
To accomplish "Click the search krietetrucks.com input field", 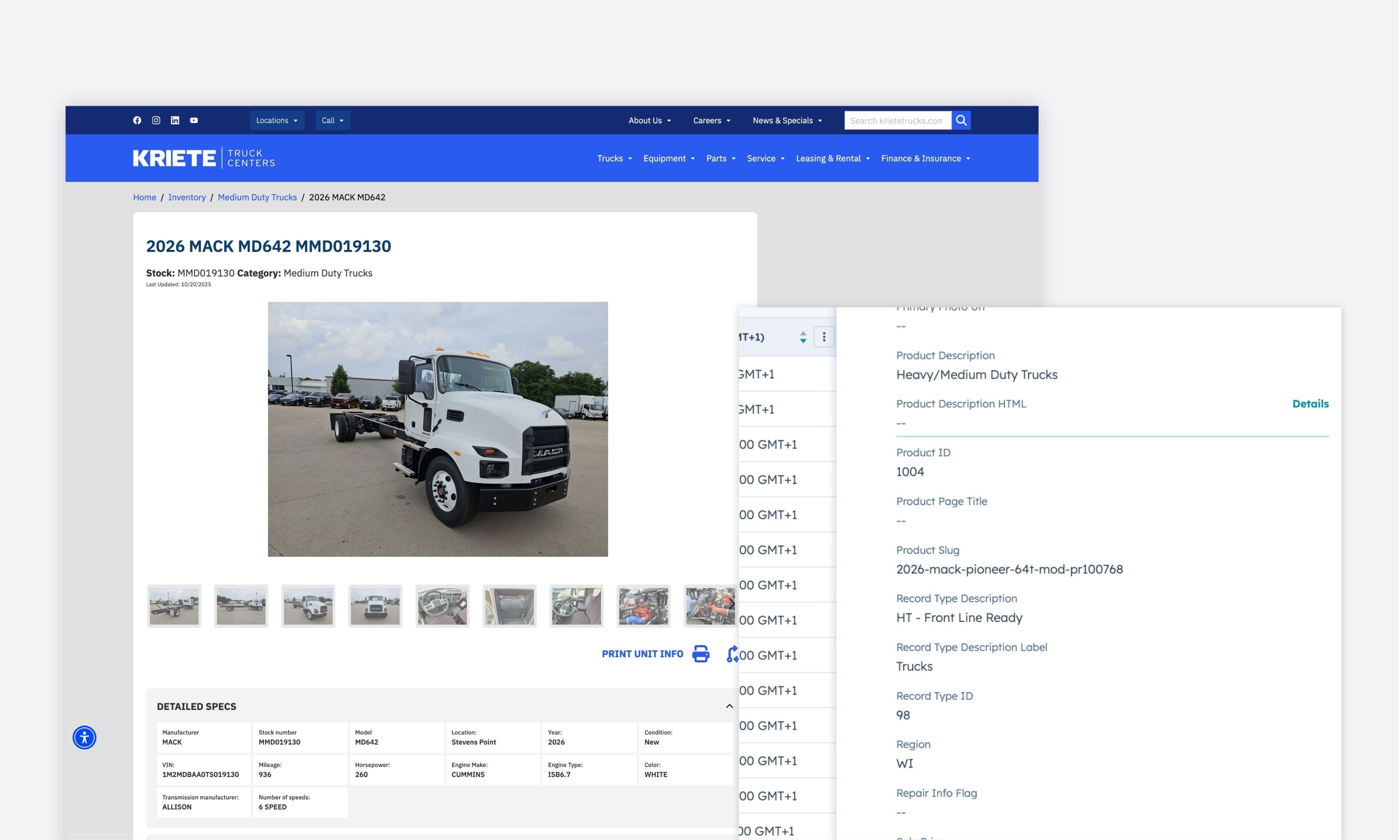I will pyautogui.click(x=897, y=121).
